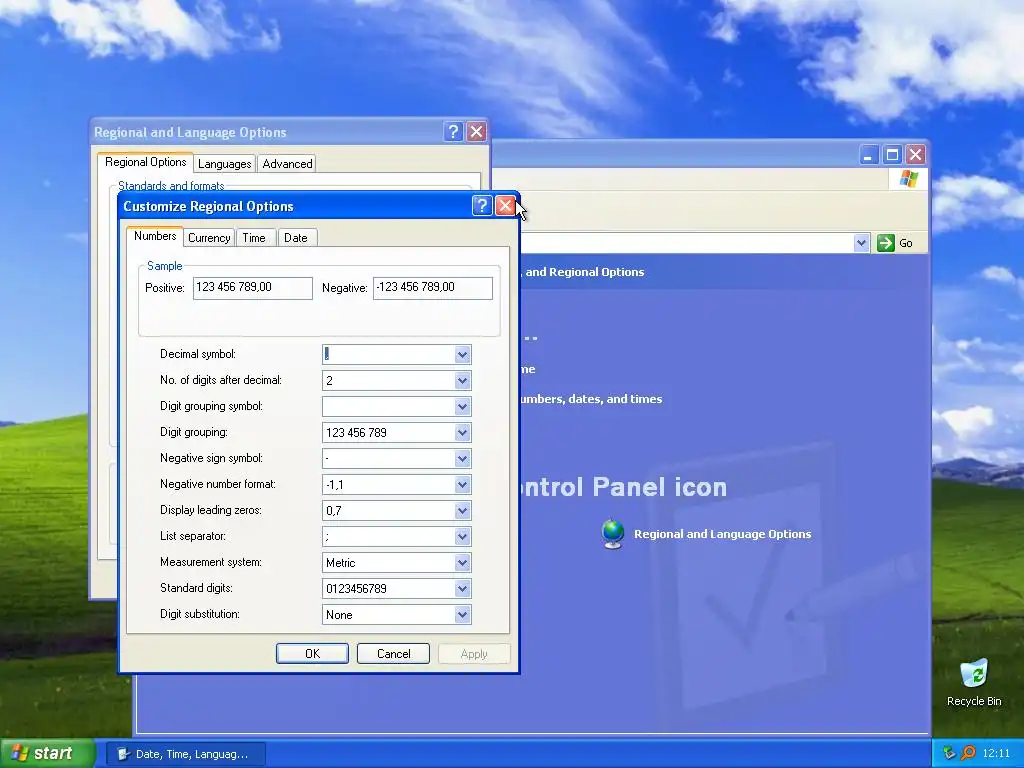This screenshot has height=768, width=1024.
Task: Minimize the Control Panel window
Action: point(868,155)
